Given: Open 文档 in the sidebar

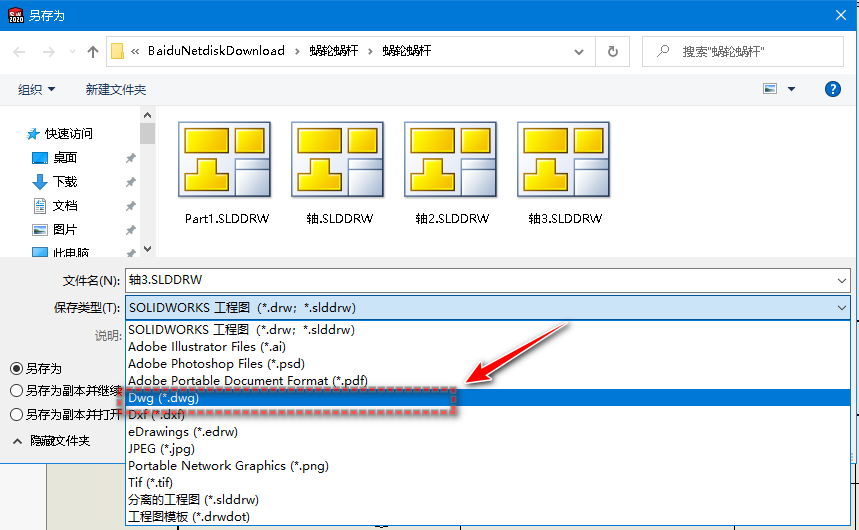Looking at the screenshot, I should coord(54,206).
